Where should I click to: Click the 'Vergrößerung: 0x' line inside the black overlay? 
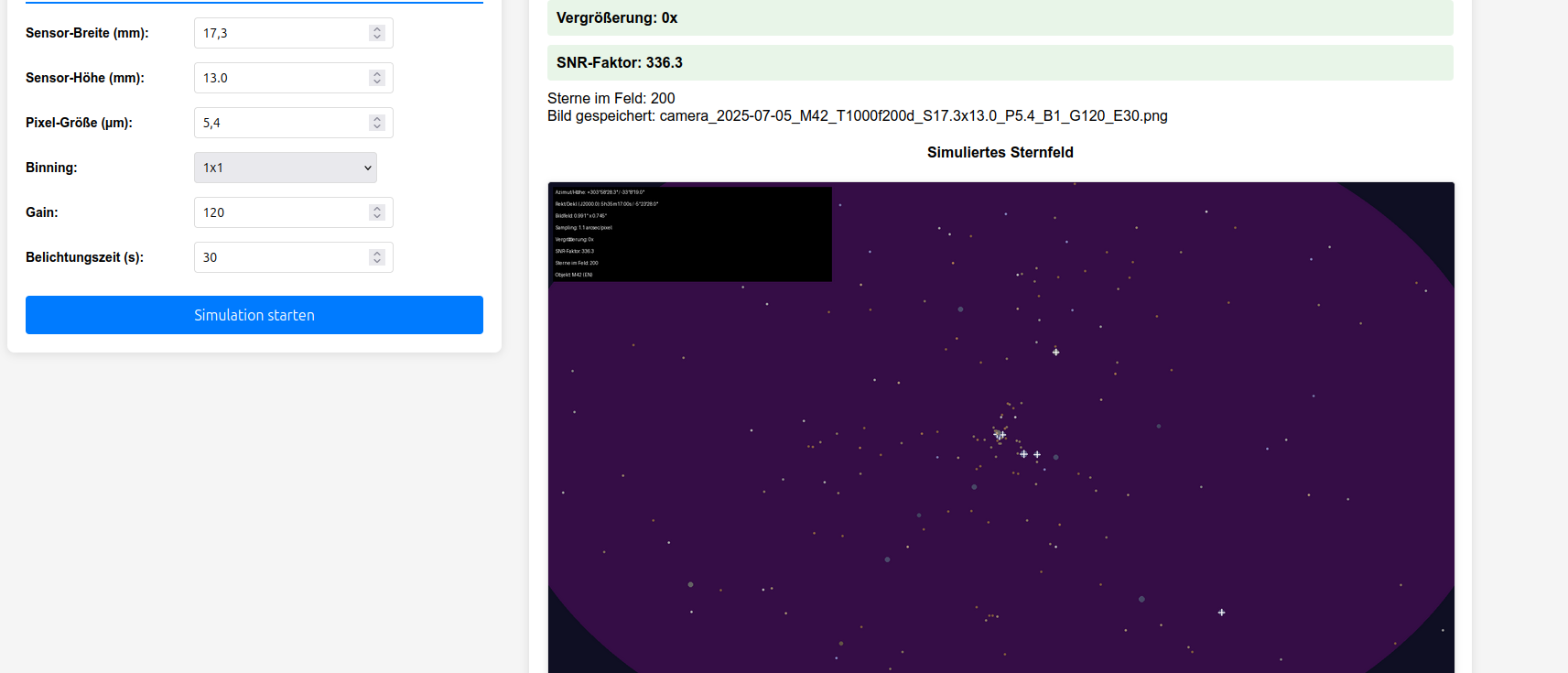coord(574,240)
